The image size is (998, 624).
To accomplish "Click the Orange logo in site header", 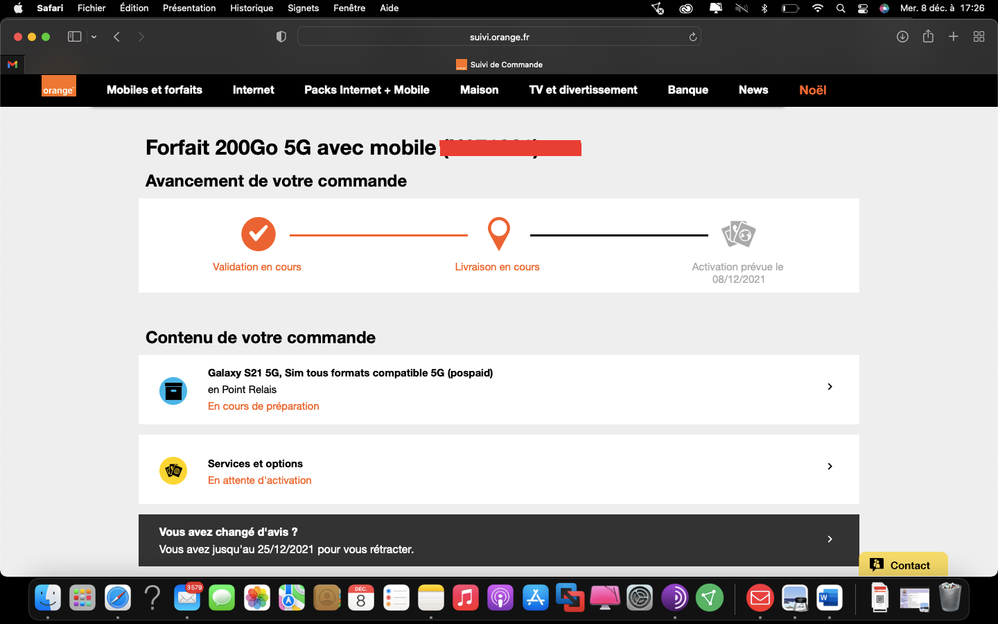I will [x=58, y=87].
